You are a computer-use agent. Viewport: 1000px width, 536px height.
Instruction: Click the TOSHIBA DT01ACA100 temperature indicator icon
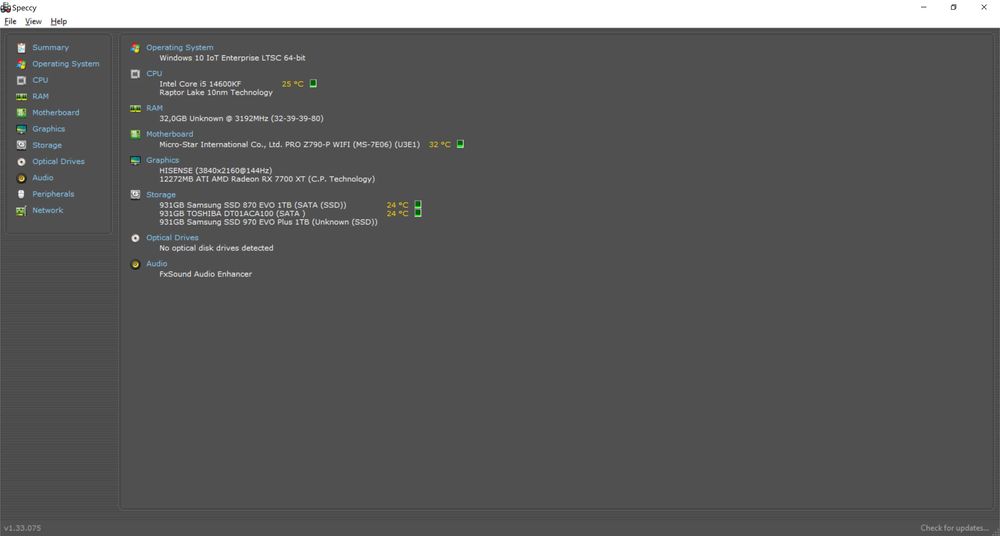click(418, 213)
